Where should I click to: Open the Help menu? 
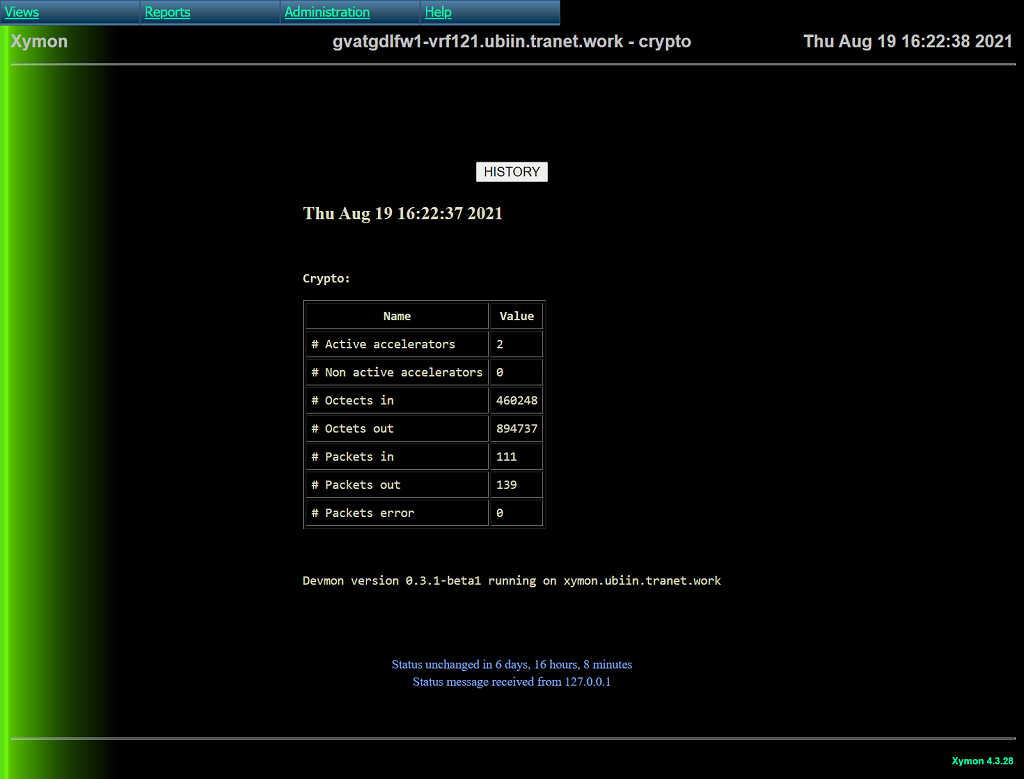tap(438, 12)
